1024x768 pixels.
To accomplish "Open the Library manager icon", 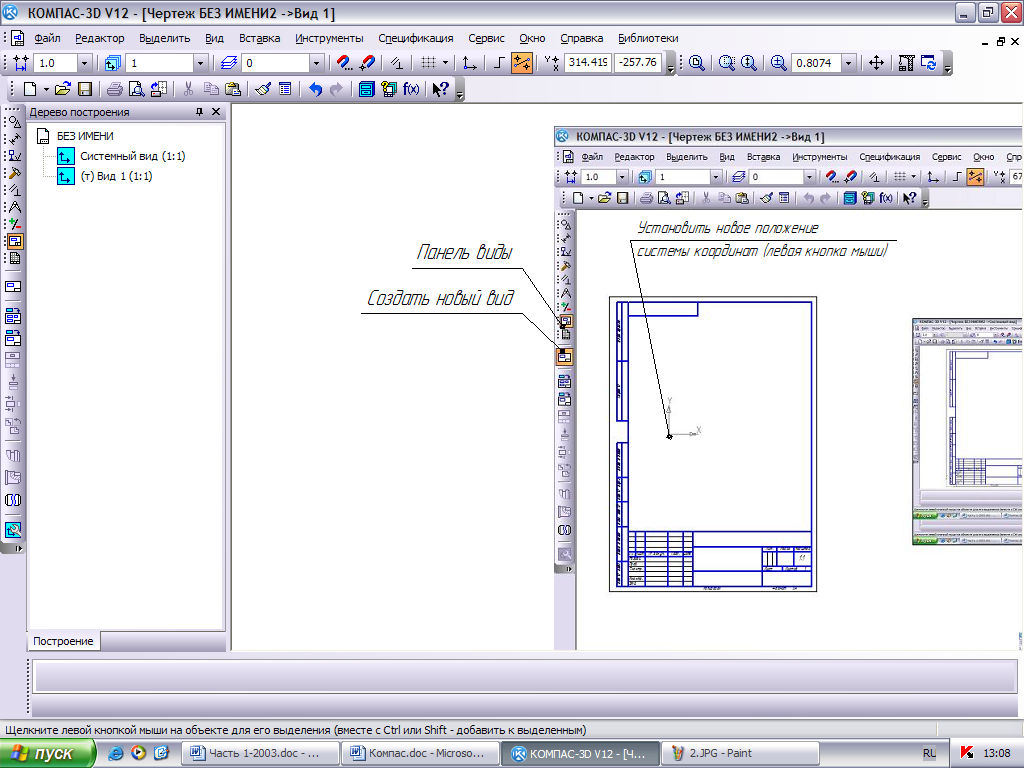I will [x=367, y=89].
